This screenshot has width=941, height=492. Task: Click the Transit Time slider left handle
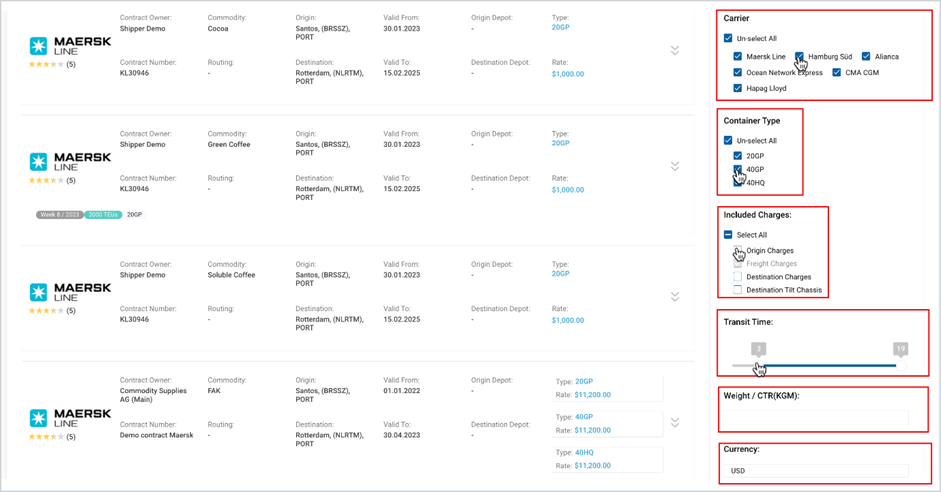pyautogui.click(x=759, y=365)
